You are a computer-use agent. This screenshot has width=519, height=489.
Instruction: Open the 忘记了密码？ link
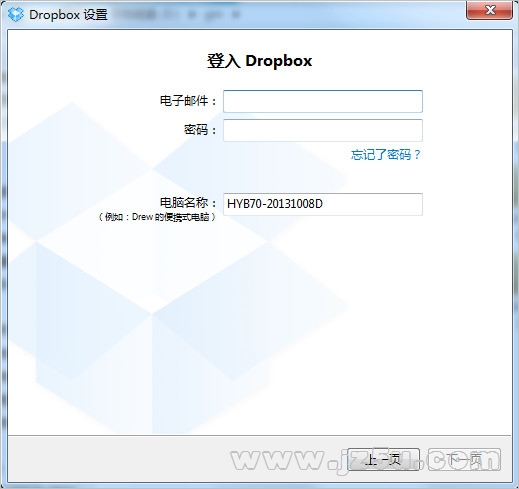[386, 155]
